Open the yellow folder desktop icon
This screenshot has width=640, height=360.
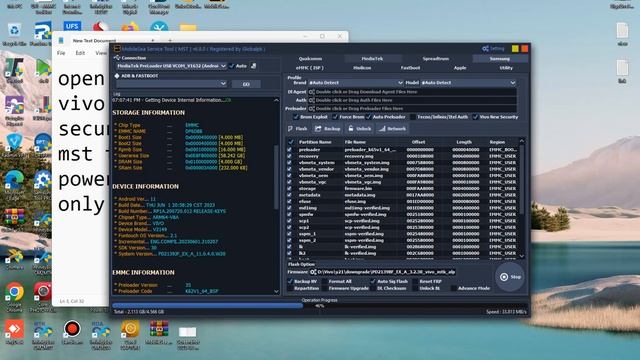pyautogui.click(x=188, y=27)
